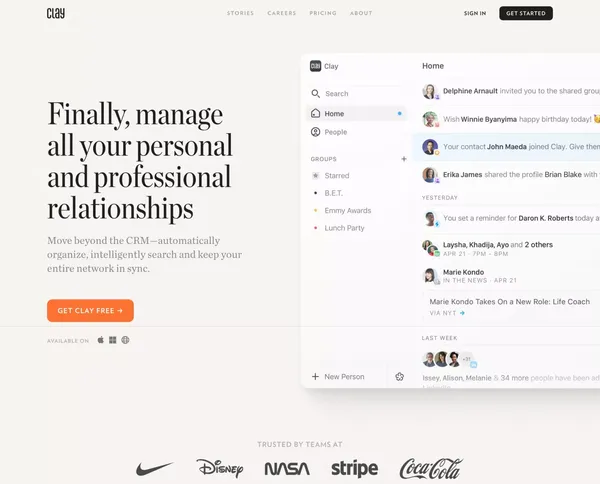Click the Clay app icon in sidebar
The height and width of the screenshot is (484, 600).
315,66
